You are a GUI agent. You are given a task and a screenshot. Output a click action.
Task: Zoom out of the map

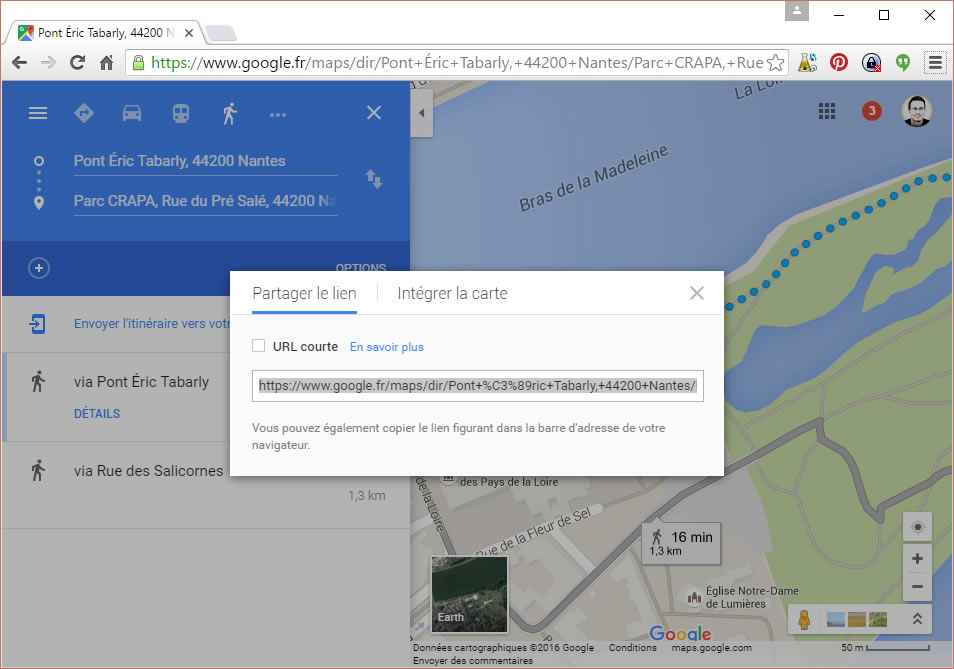point(917,586)
